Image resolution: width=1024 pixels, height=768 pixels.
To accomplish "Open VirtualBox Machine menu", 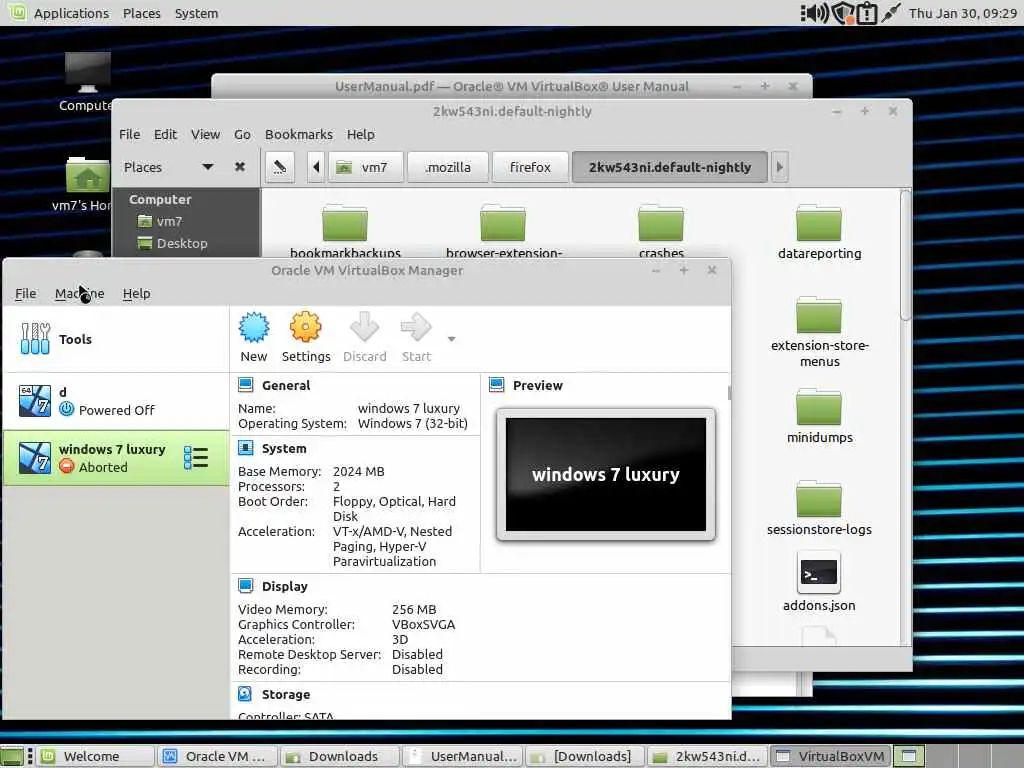I will point(80,294).
